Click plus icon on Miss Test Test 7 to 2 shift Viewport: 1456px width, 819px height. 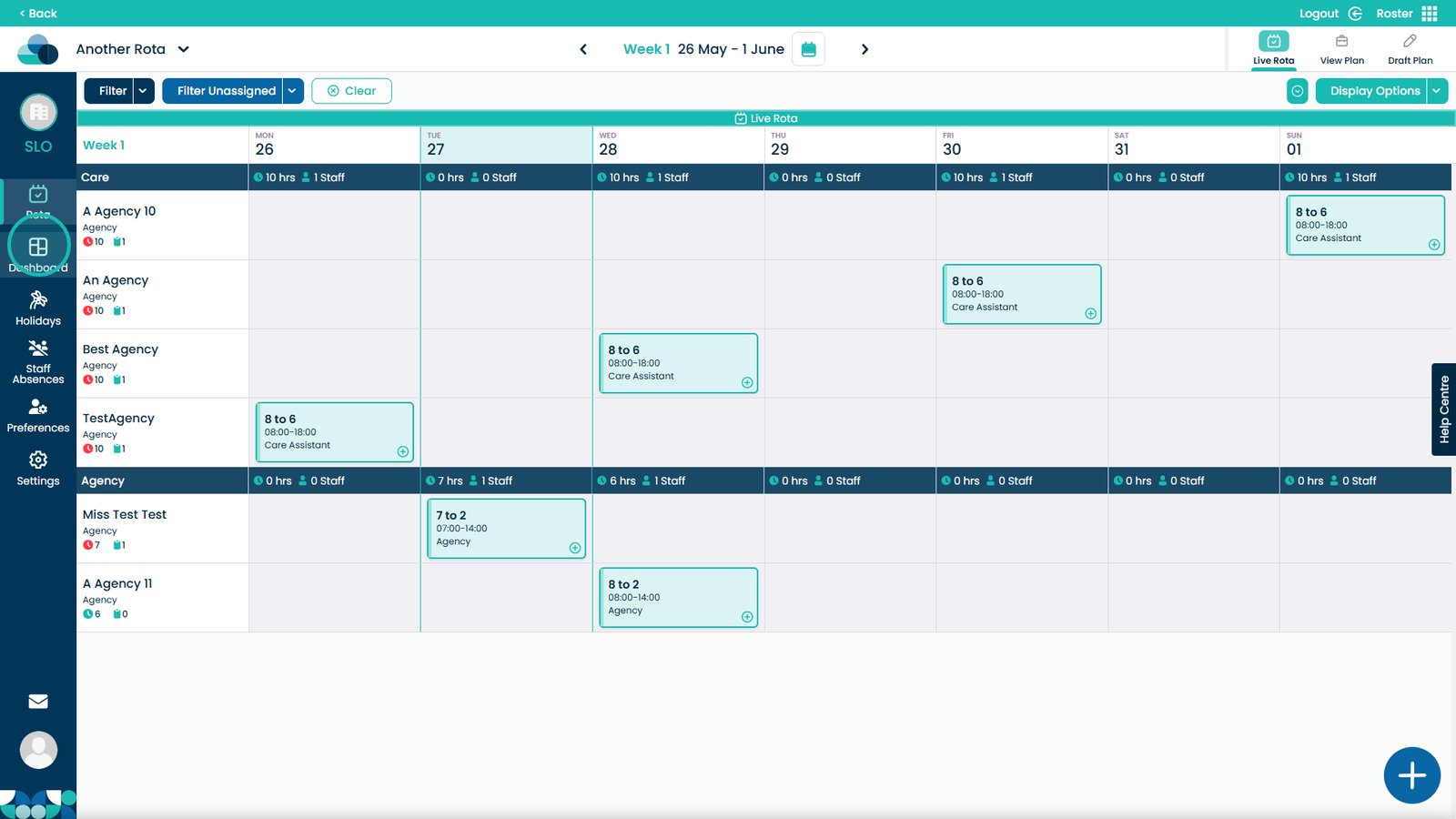click(x=575, y=548)
